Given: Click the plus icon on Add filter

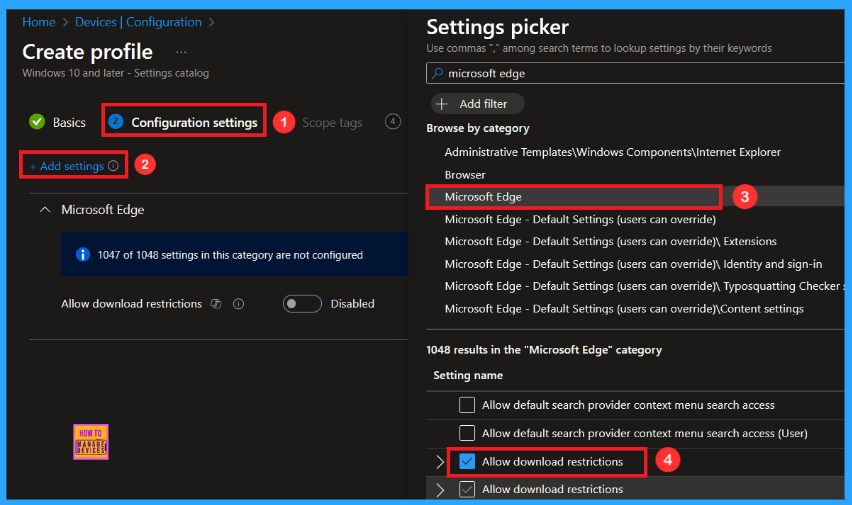Looking at the screenshot, I should [442, 104].
